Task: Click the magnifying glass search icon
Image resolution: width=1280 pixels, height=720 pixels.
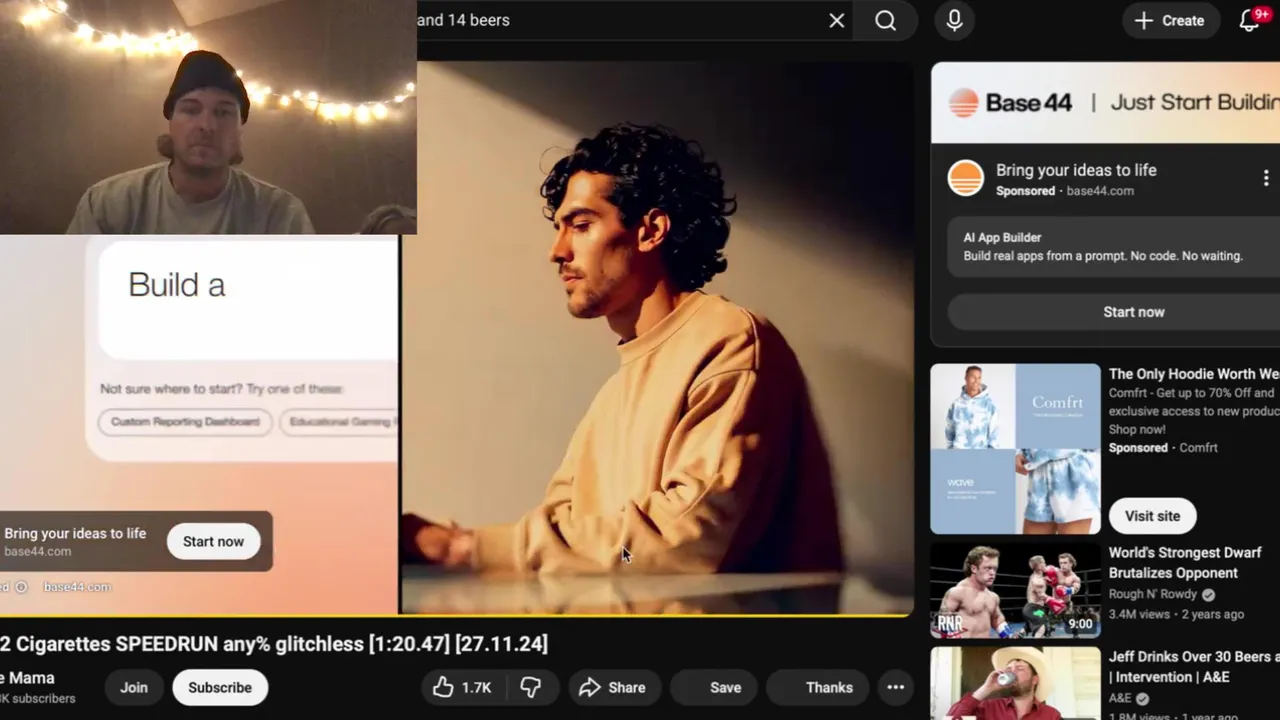Action: (885, 20)
